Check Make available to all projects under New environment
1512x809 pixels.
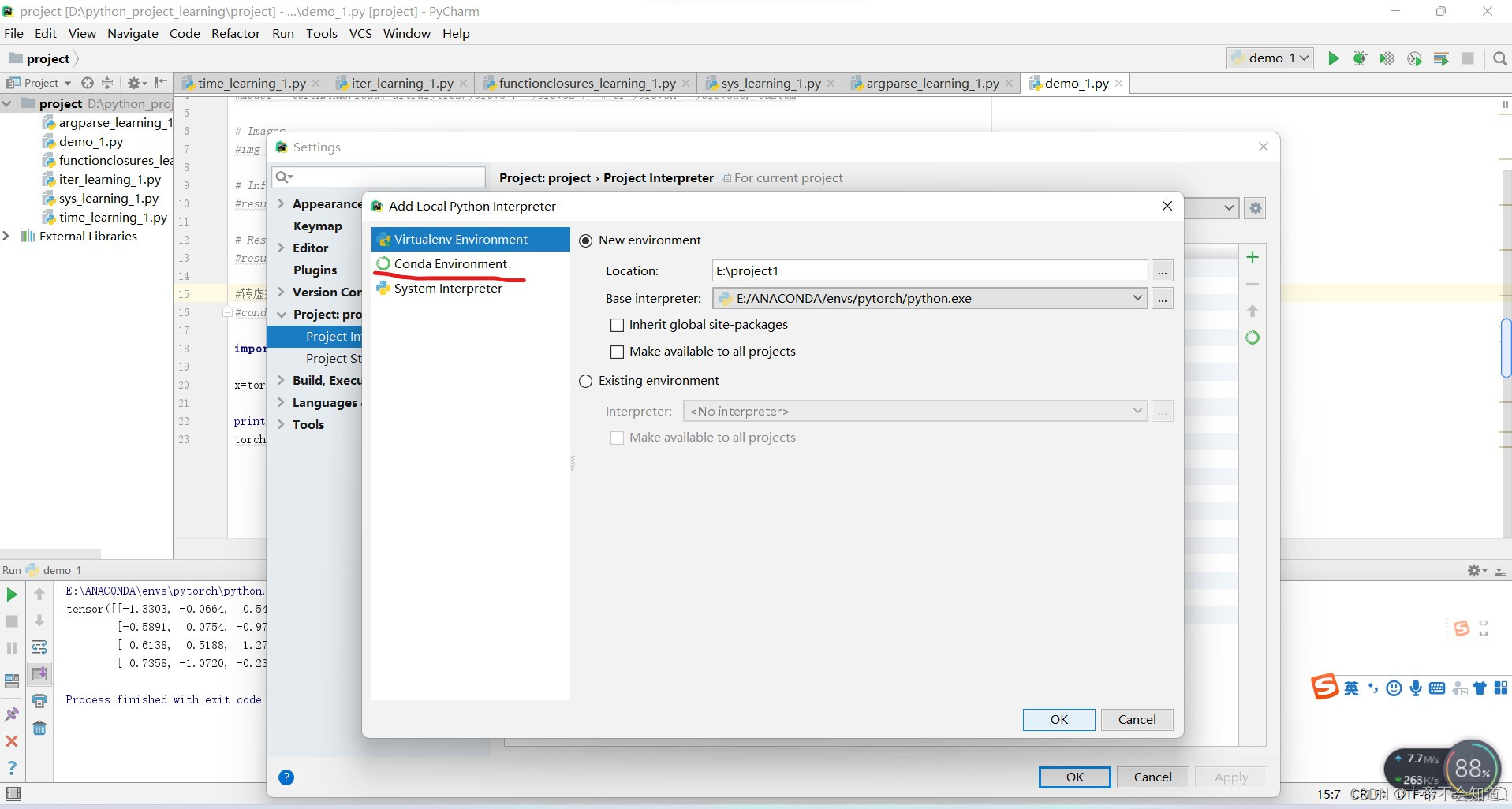[618, 352]
